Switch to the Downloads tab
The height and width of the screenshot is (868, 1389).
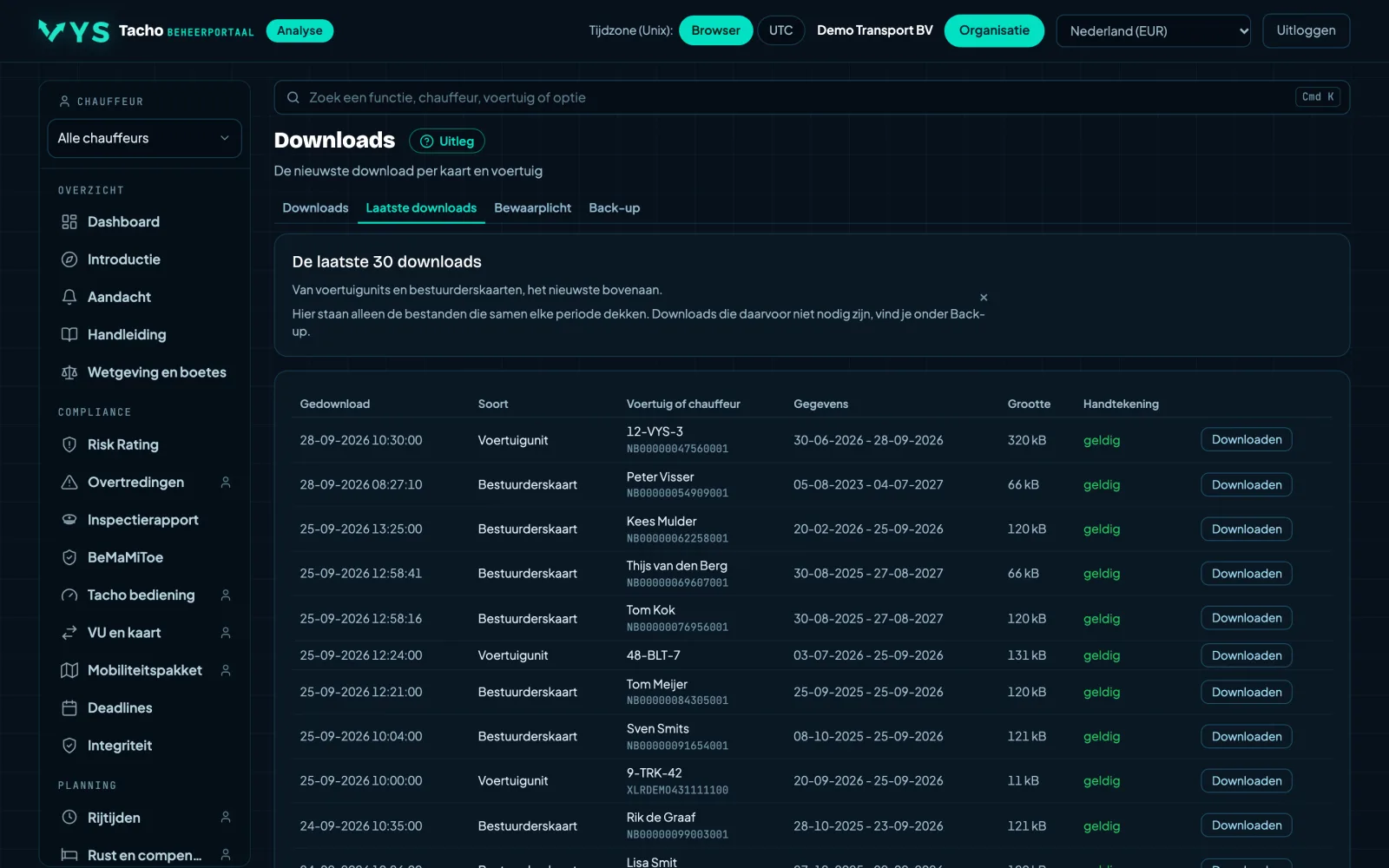pos(315,208)
